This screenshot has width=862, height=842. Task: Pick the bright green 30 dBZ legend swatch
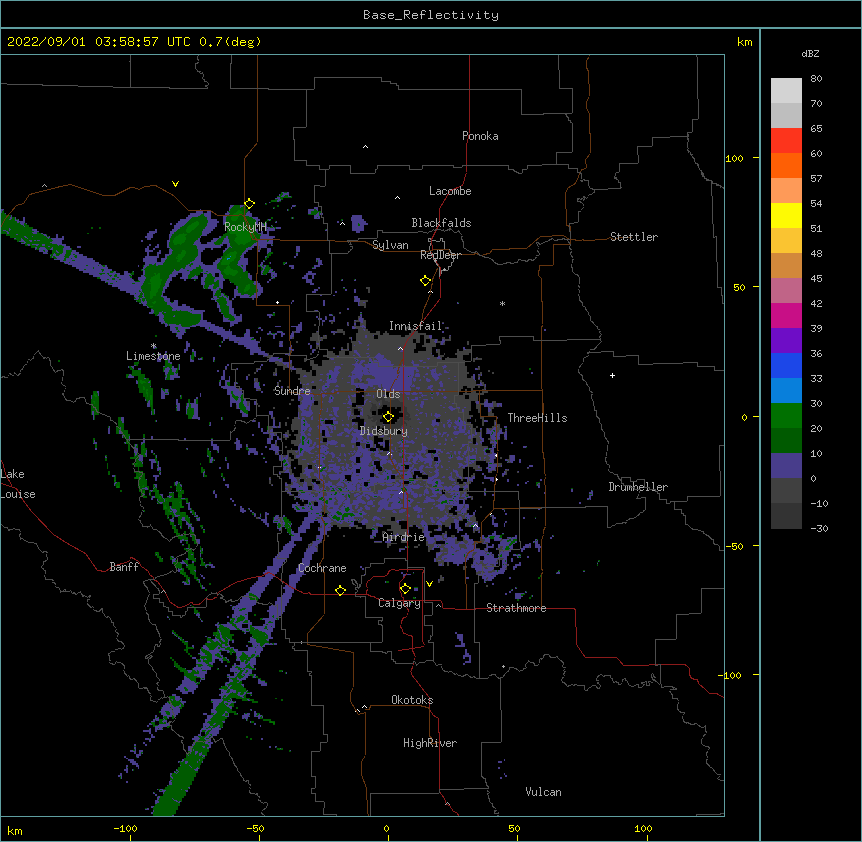tap(786, 416)
